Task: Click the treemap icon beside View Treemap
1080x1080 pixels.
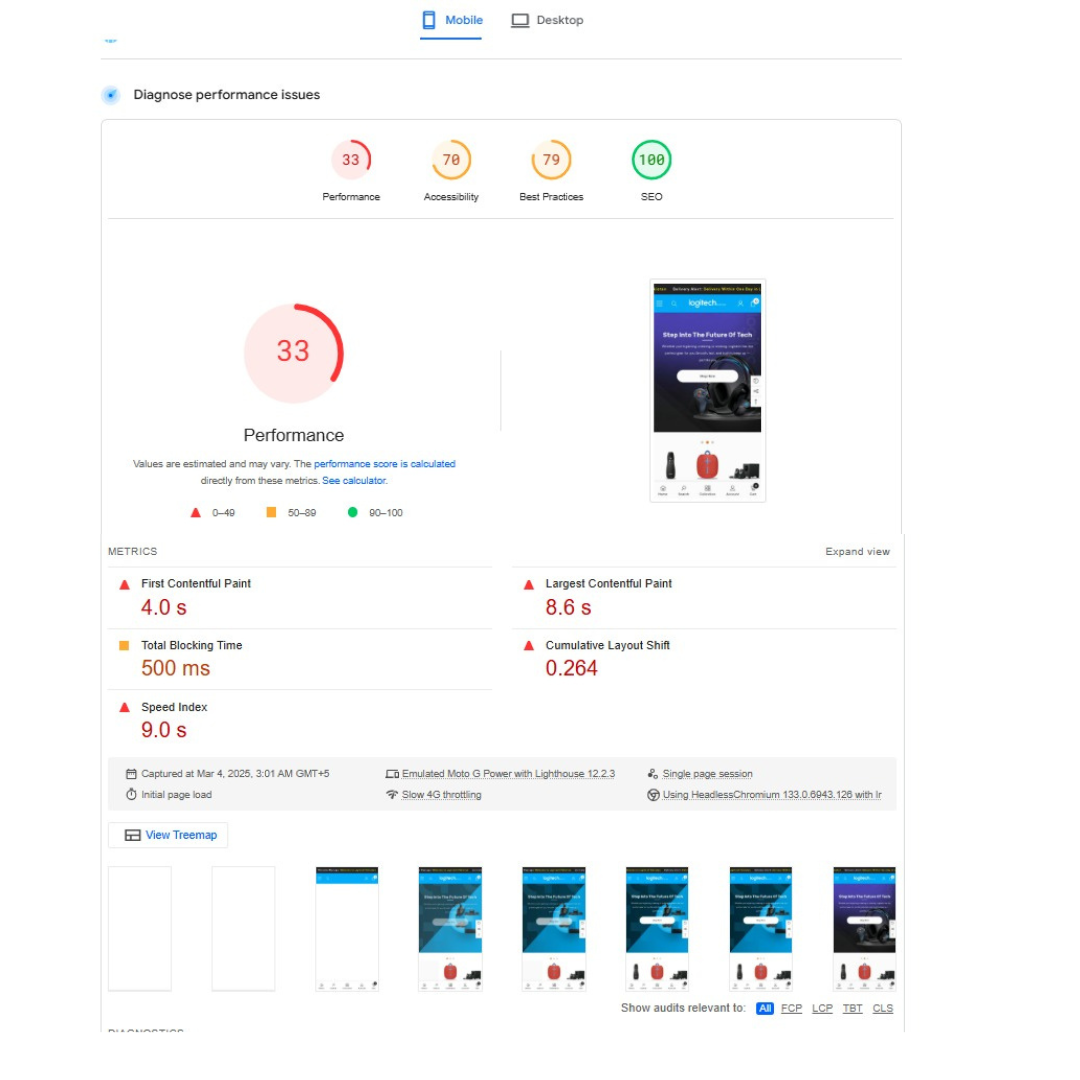Action: tap(132, 835)
